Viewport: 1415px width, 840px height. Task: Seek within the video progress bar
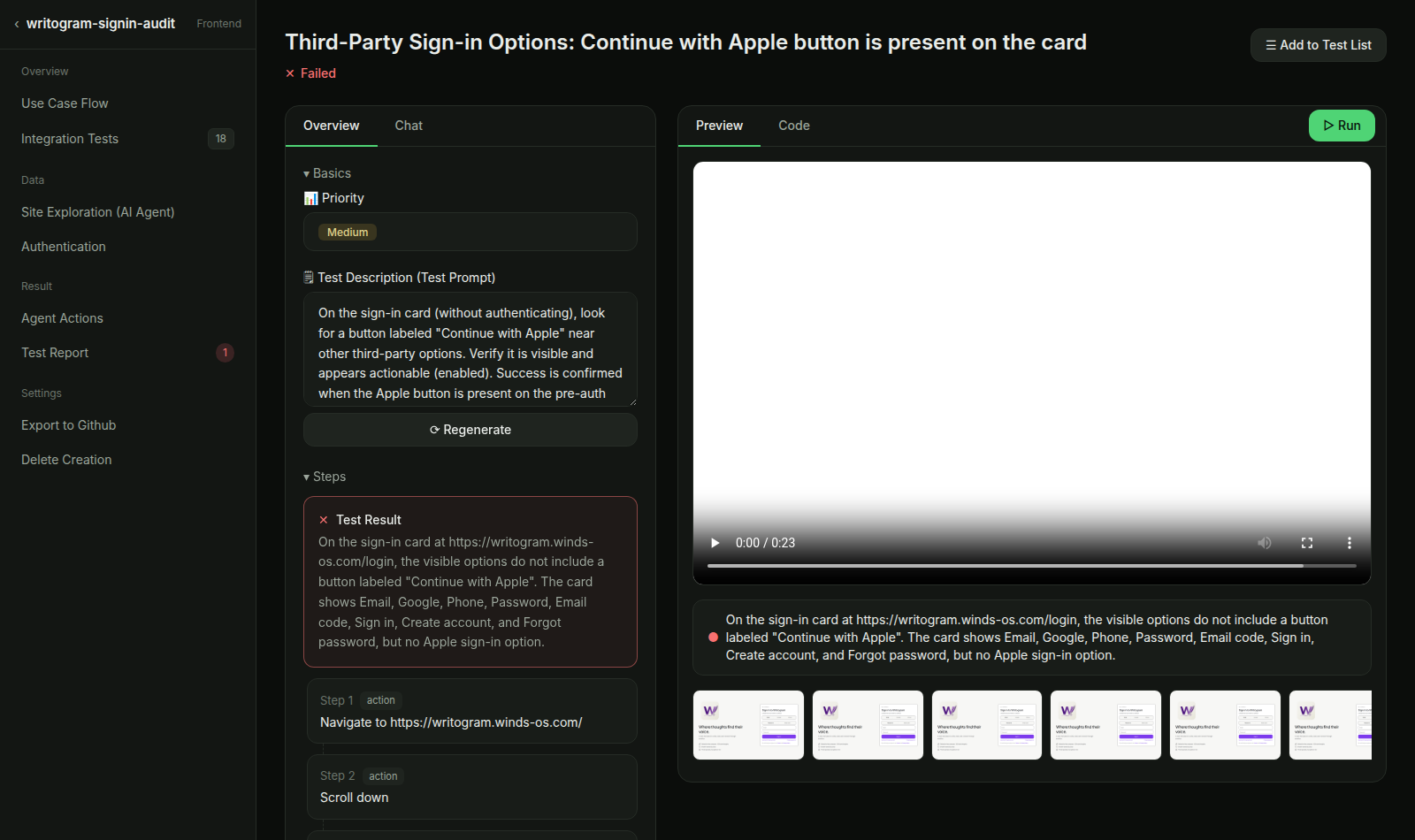point(1032,566)
